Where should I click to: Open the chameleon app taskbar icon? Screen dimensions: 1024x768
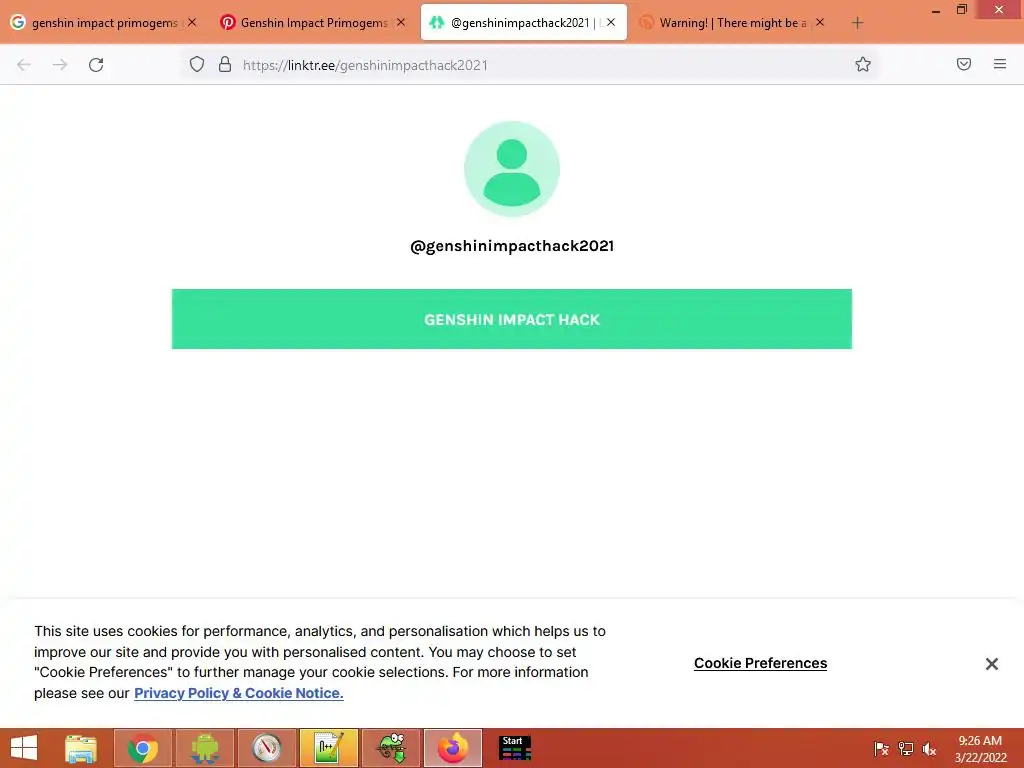391,748
